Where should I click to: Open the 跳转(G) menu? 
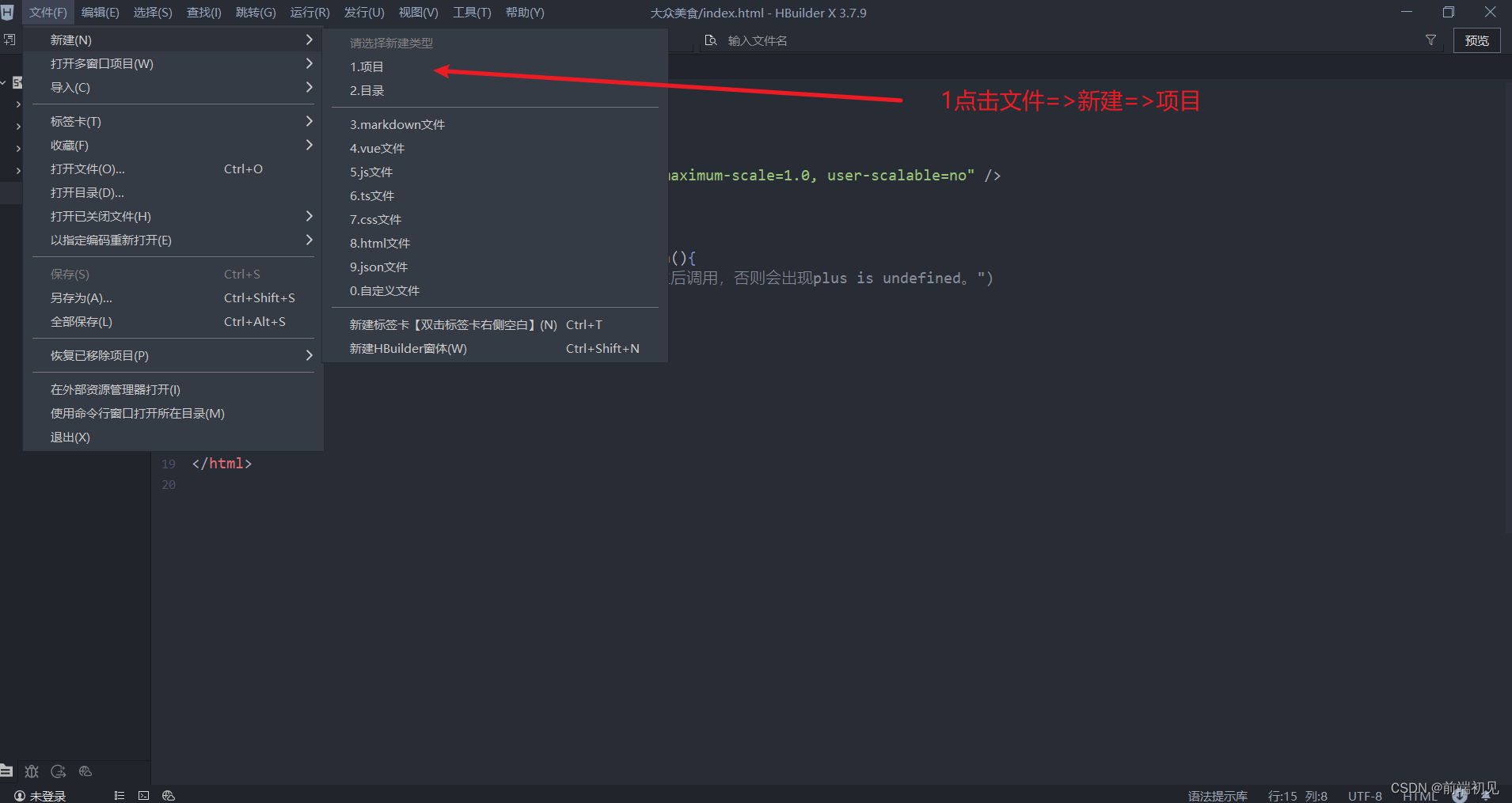coord(256,13)
